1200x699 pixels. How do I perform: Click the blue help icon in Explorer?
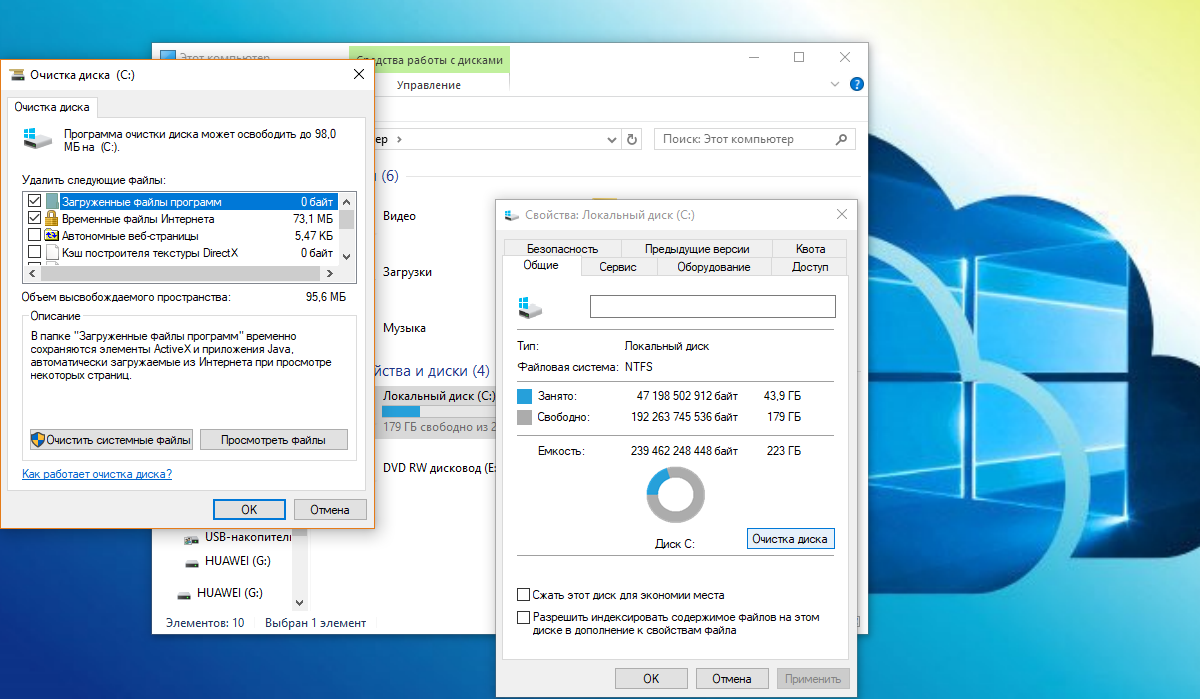pyautogui.click(x=856, y=85)
